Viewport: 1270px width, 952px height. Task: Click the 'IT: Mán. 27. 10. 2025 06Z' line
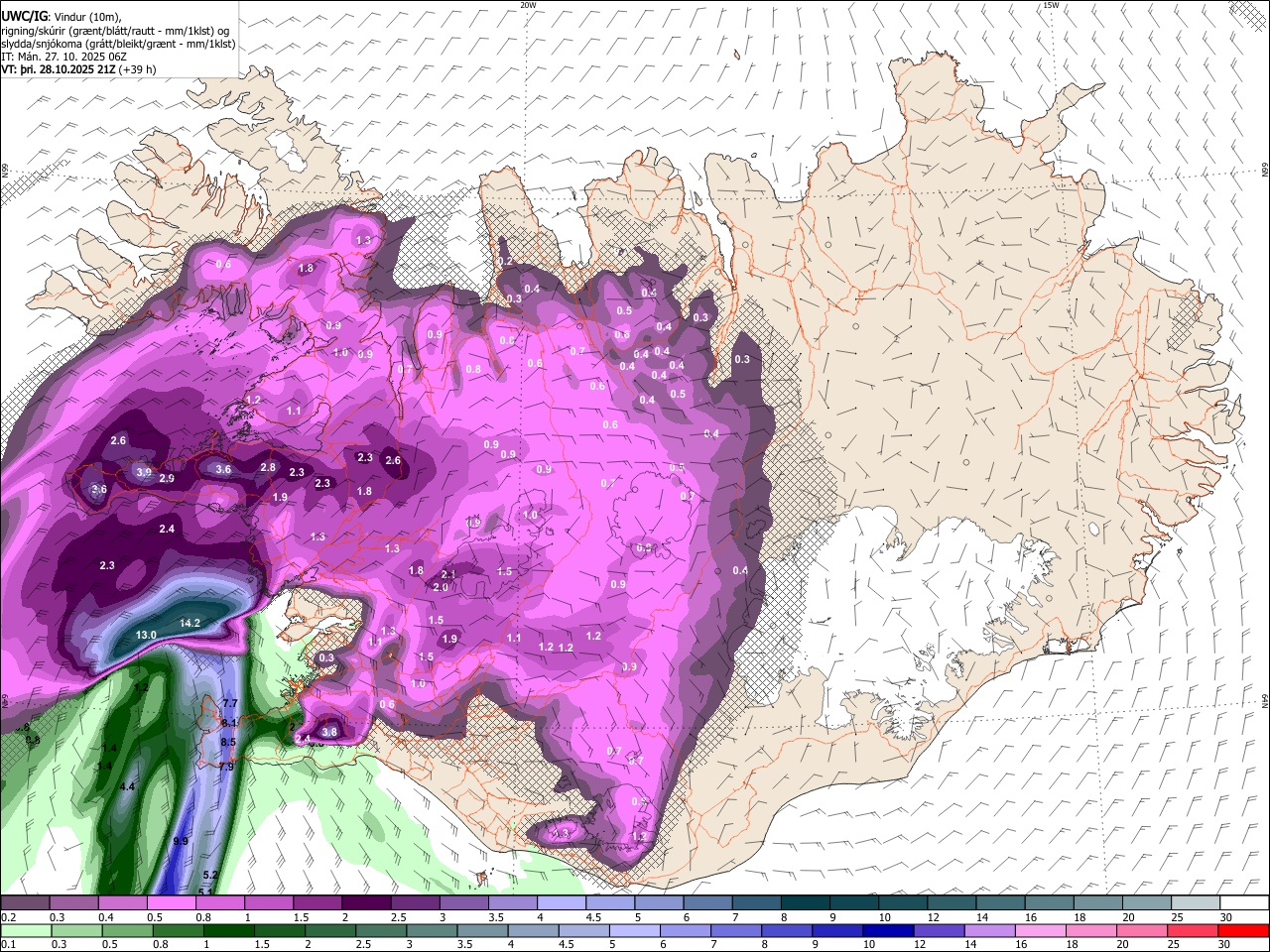coord(64,57)
